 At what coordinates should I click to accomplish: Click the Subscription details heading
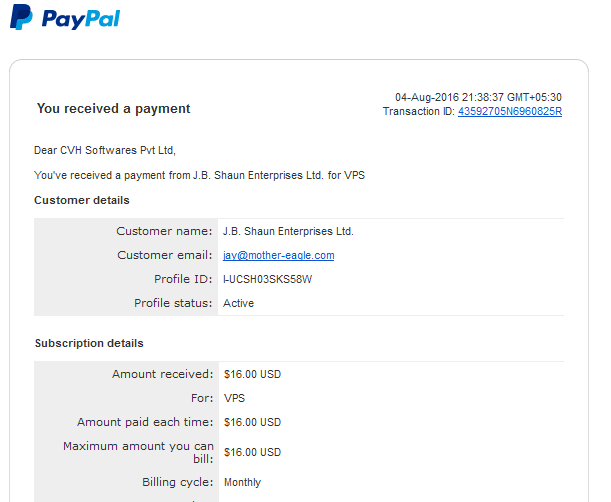(x=89, y=343)
